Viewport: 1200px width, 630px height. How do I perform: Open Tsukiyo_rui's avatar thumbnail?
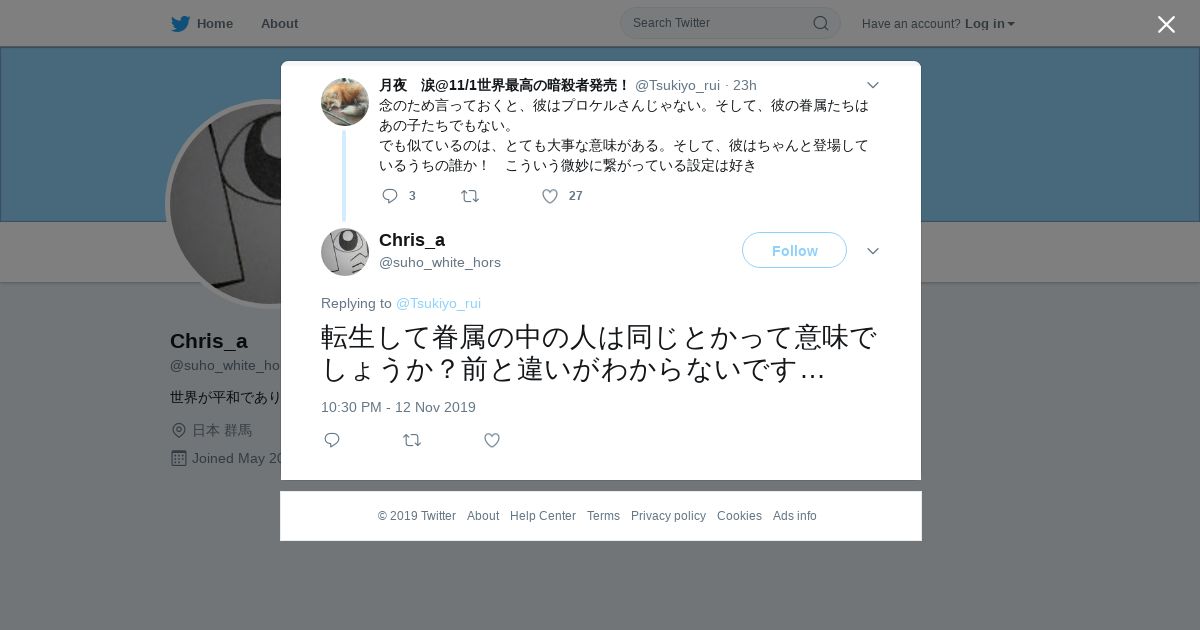[345, 102]
